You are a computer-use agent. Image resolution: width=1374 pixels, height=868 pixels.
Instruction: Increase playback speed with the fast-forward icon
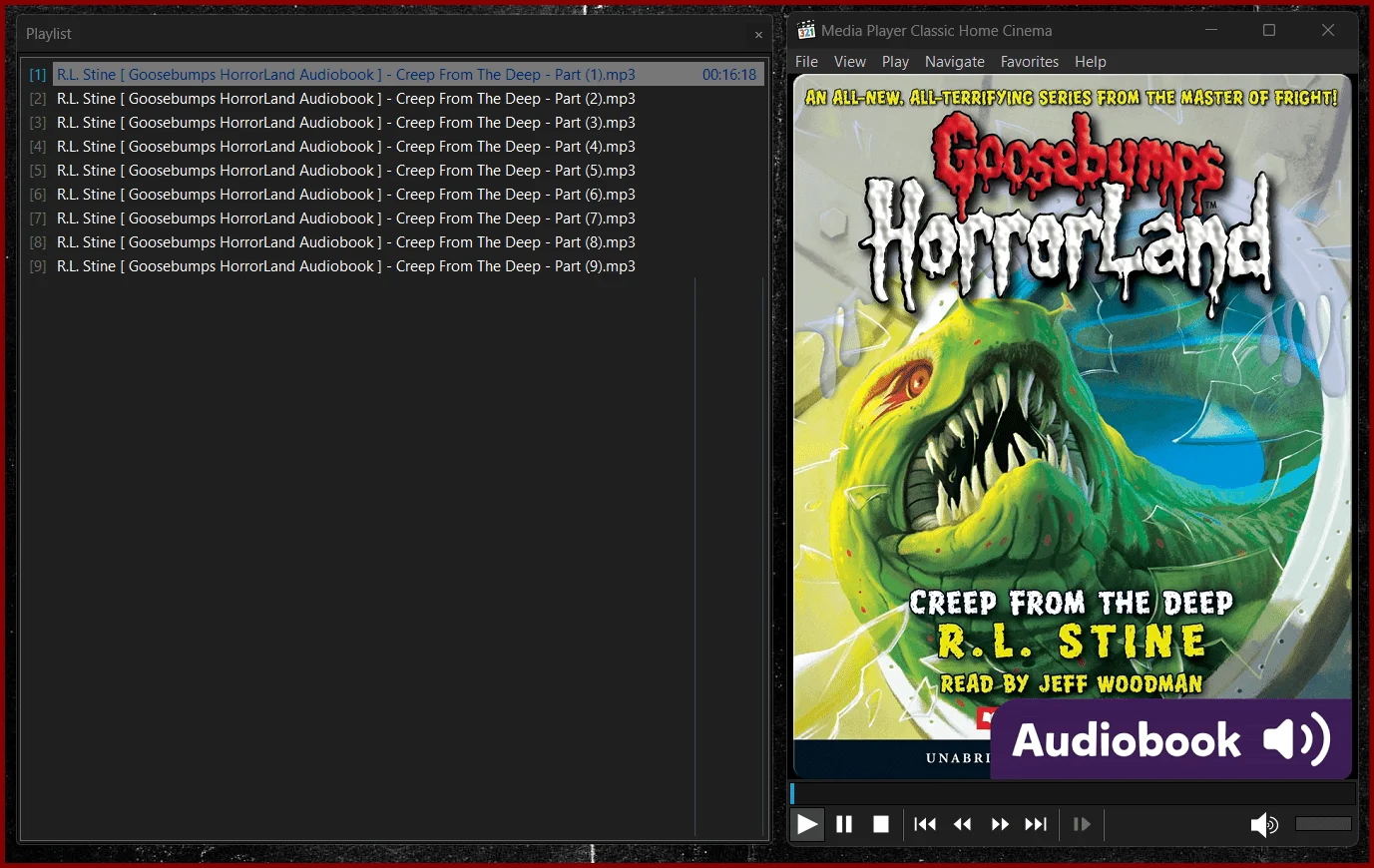[1000, 824]
